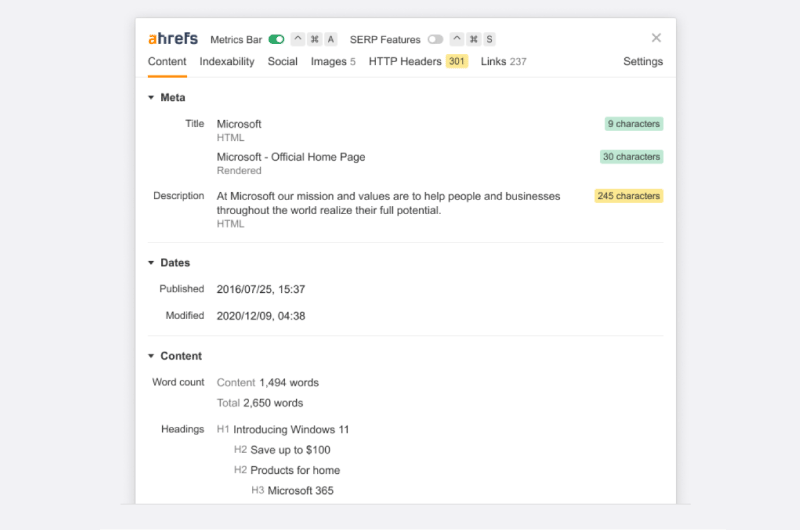Click the 245 characters badge
The width and height of the screenshot is (800, 530).
[x=629, y=196]
